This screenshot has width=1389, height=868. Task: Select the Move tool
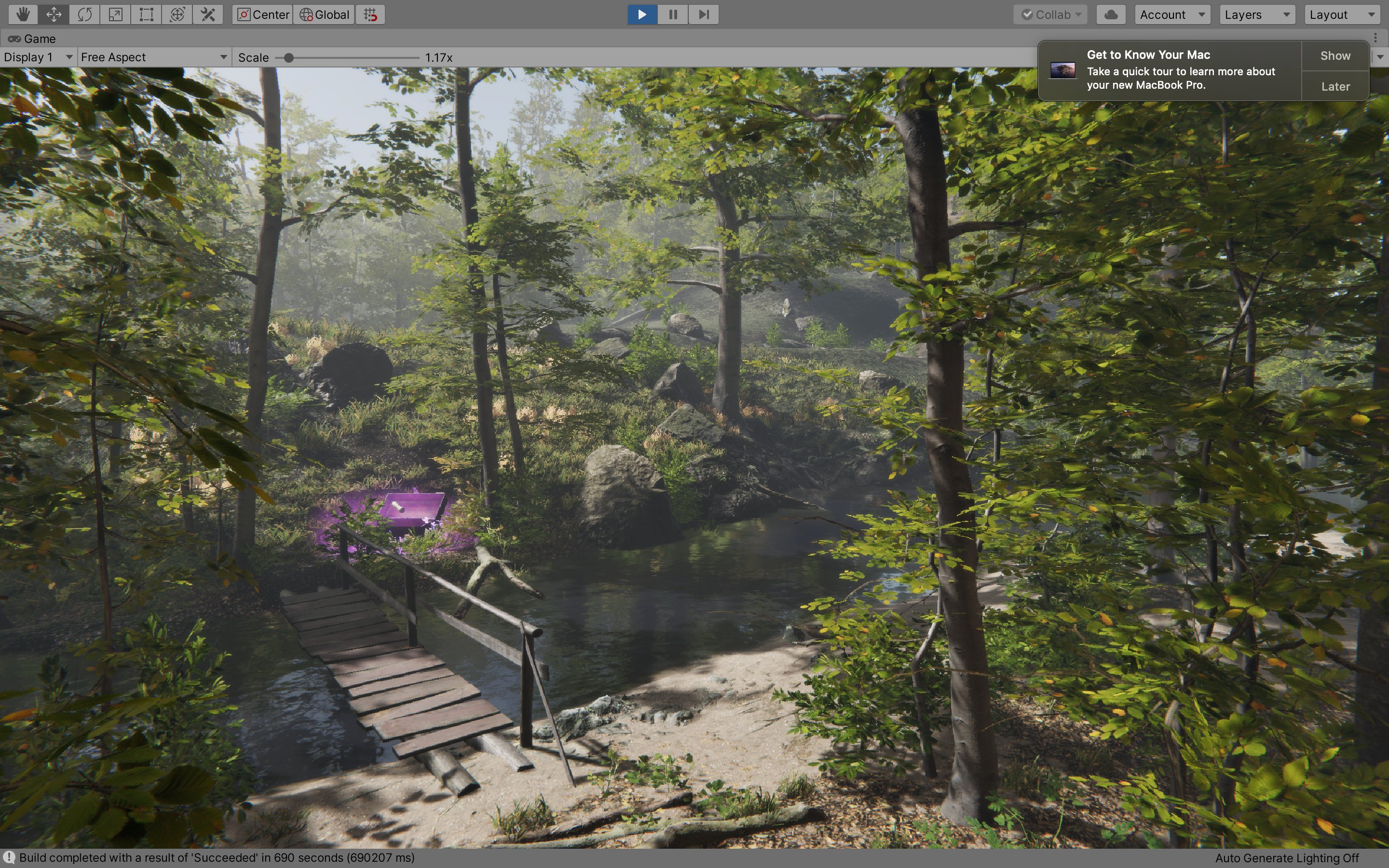click(54, 14)
